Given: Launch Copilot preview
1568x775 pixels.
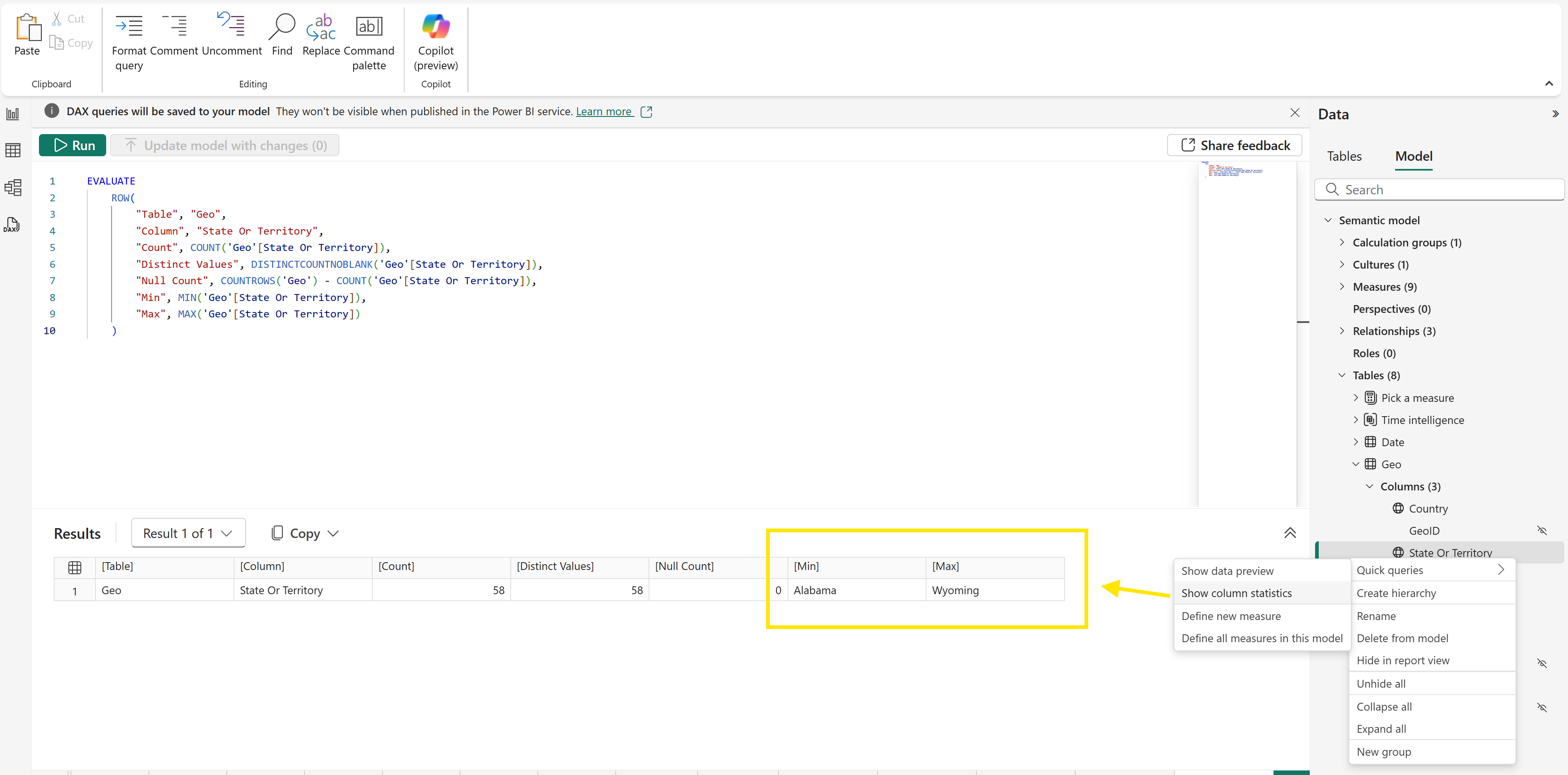Looking at the screenshot, I should pos(436,27).
